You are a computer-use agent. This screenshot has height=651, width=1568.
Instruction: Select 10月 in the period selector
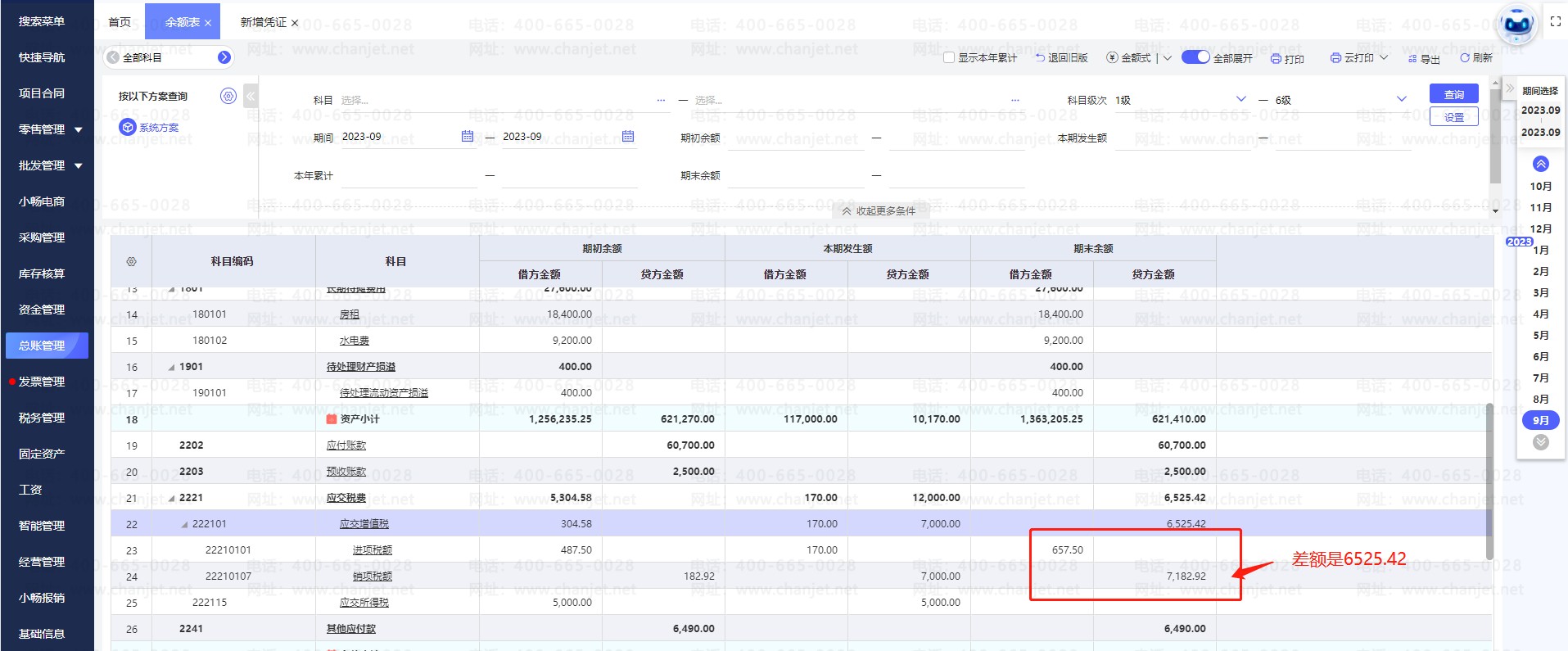1540,187
